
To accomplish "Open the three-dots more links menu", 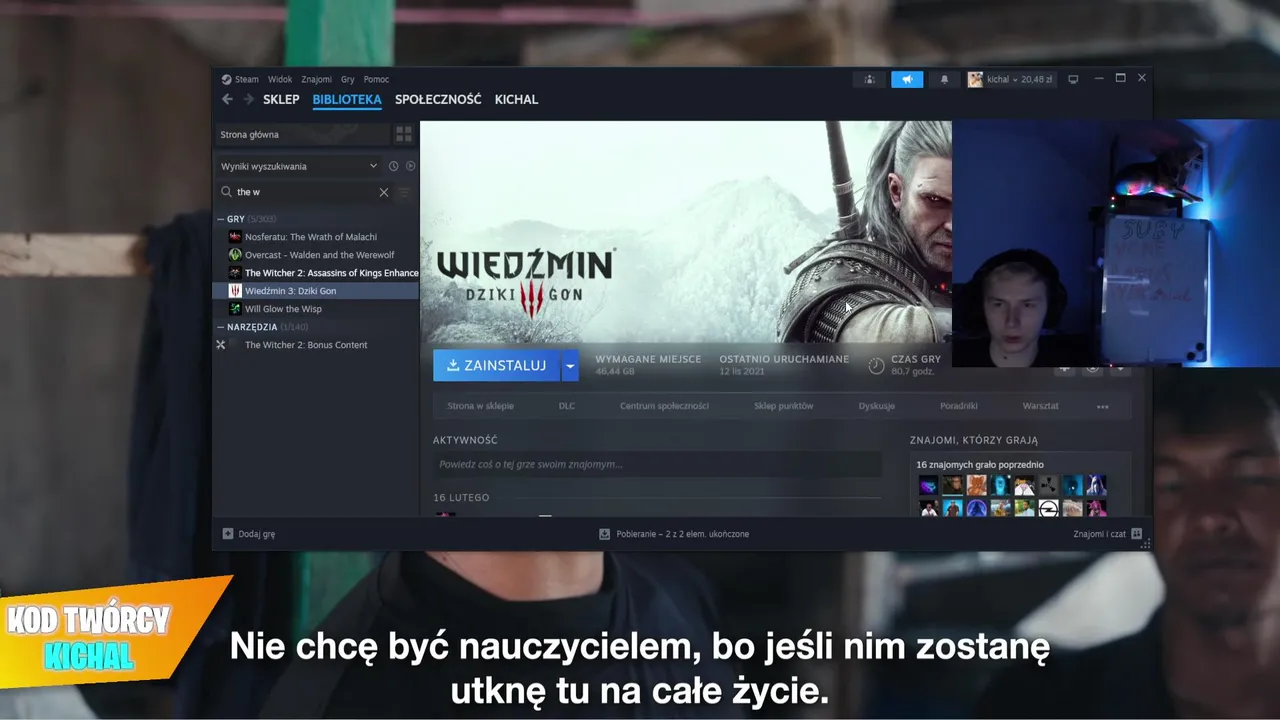I will click(1103, 406).
